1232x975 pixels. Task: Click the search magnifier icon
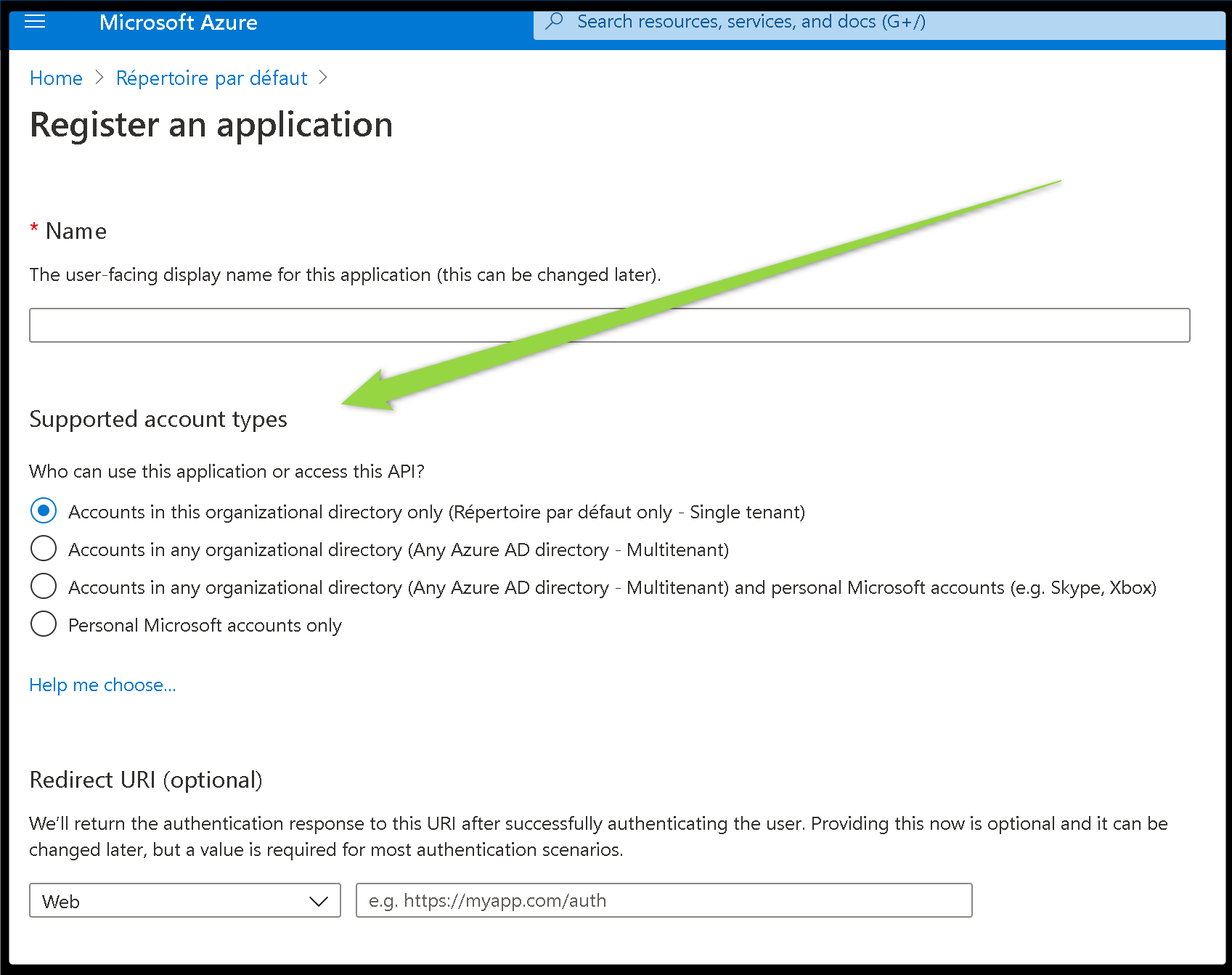pos(555,21)
